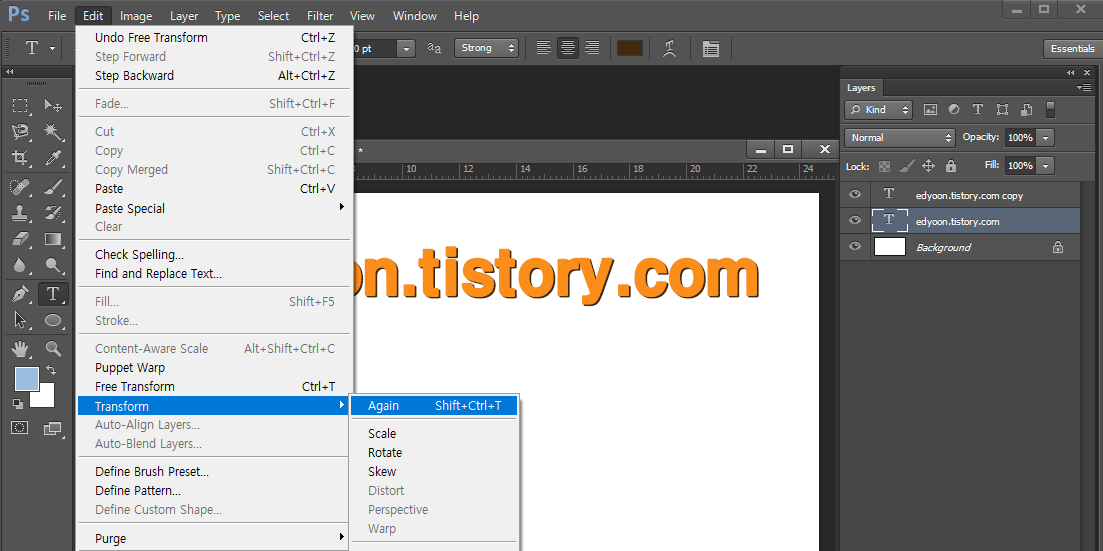Viewport: 1103px width, 551px height.
Task: Click the text color swatch
Action: [x=630, y=48]
